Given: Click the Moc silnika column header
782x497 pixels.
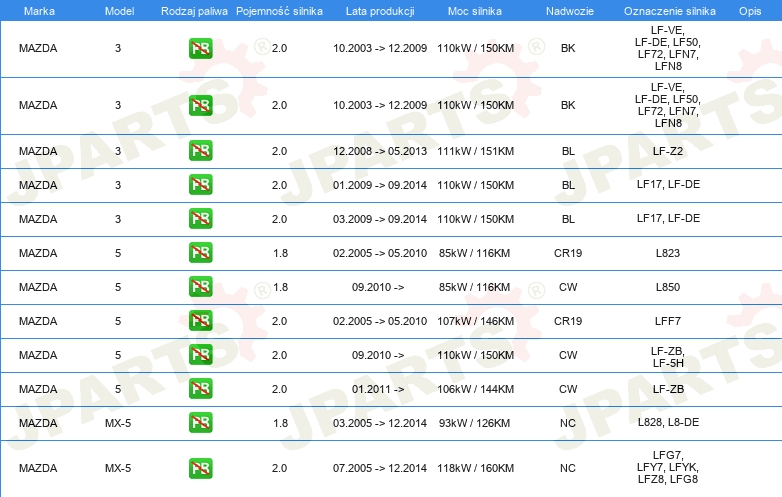Looking at the screenshot, I should (x=475, y=11).
